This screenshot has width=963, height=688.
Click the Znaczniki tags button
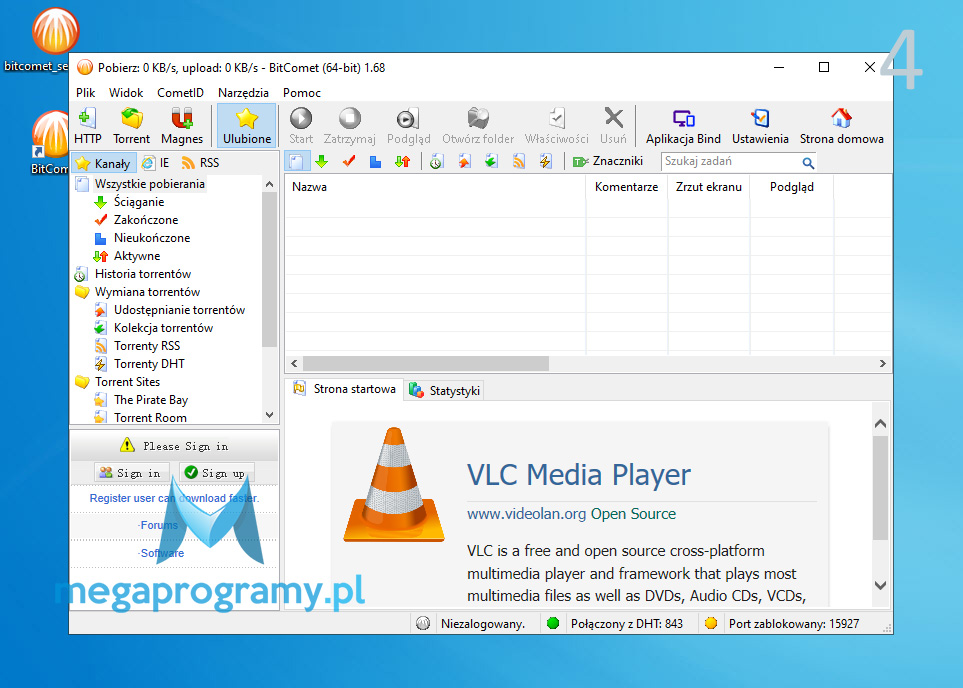coord(607,162)
